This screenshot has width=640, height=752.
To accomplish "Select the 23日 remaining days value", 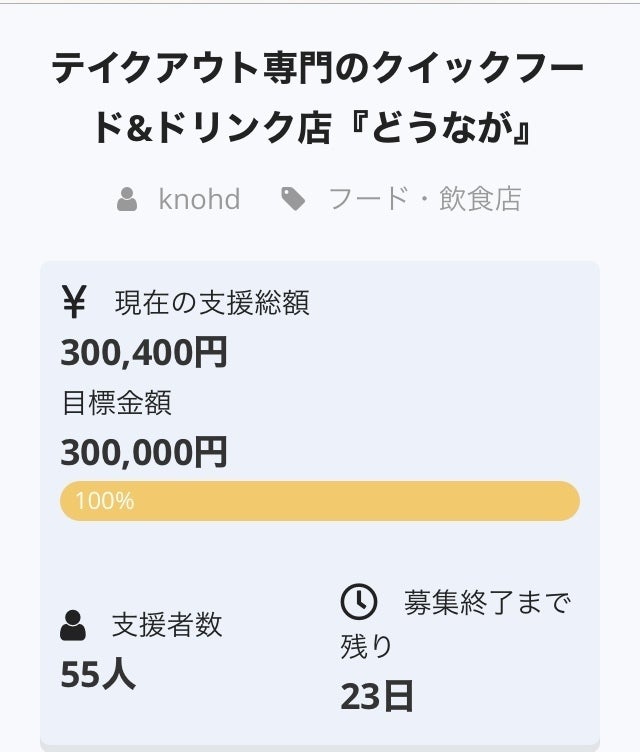I will [x=377, y=696].
